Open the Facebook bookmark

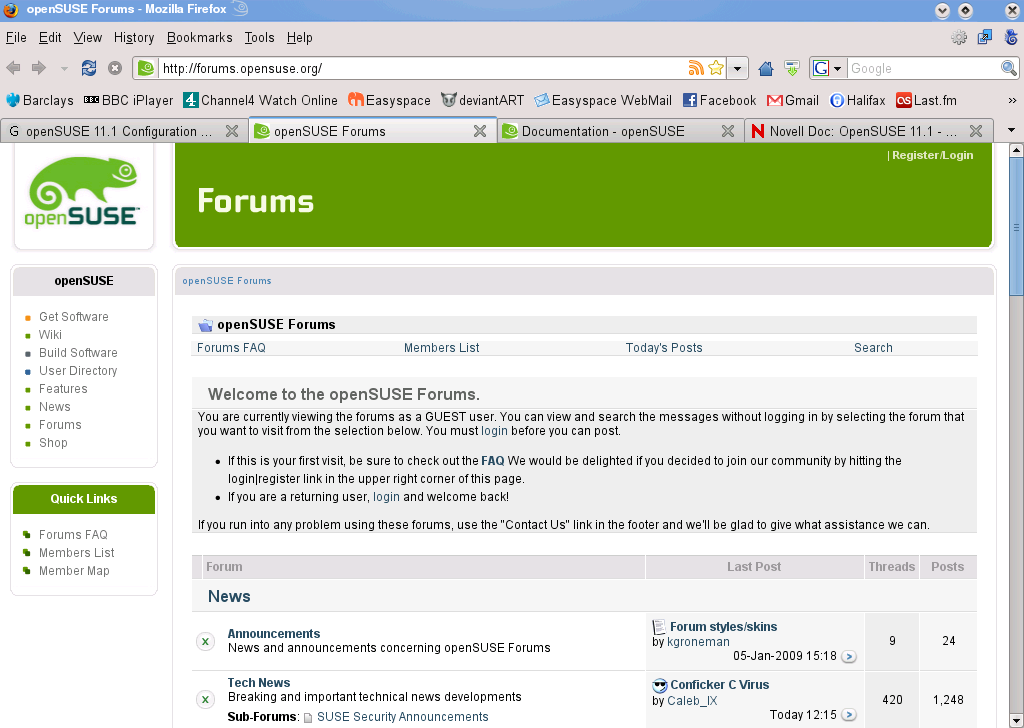[720, 100]
